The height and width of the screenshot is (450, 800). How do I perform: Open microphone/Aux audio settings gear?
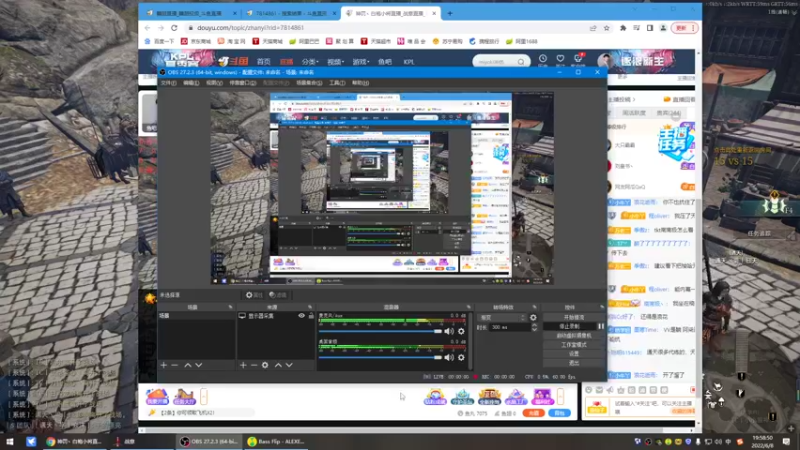(461, 332)
